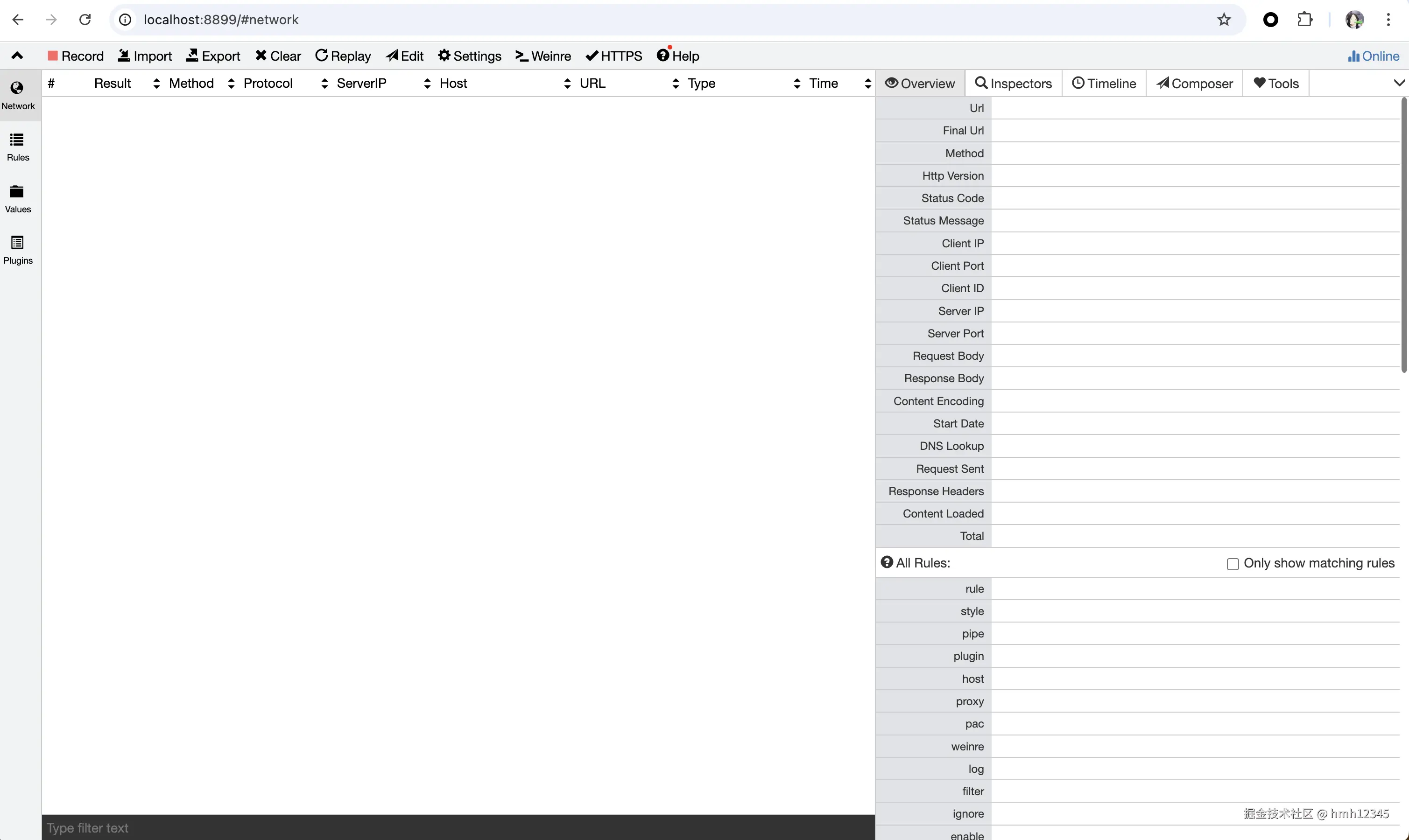Screen dimensions: 1409x840
Task: Open the Weinre menu
Action: (543, 56)
